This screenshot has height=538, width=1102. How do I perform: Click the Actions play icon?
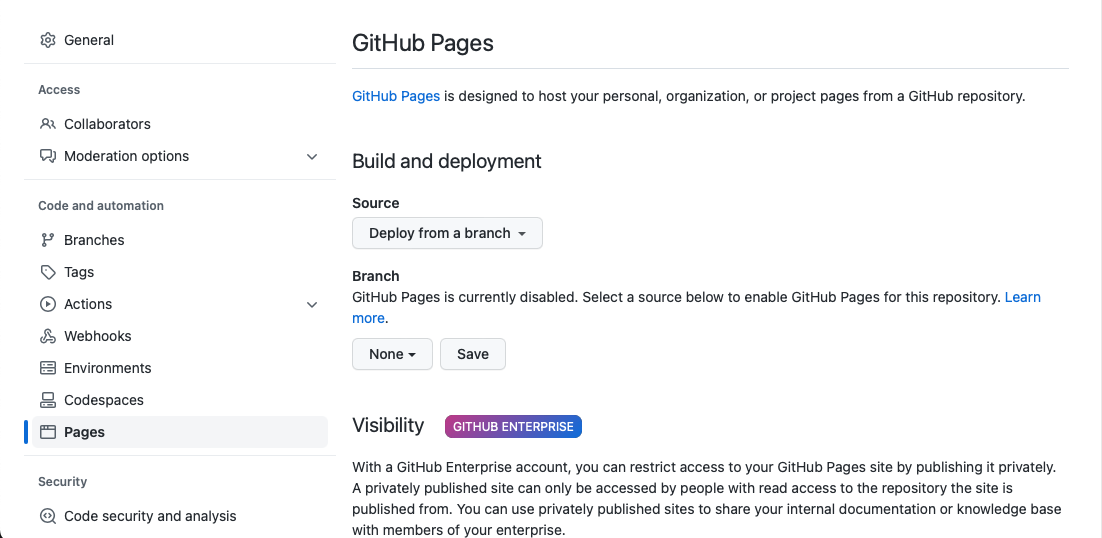coord(48,304)
